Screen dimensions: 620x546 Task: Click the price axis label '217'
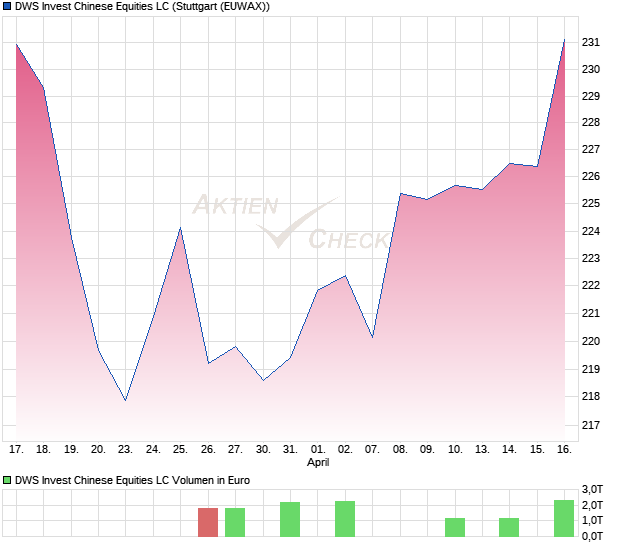tap(591, 425)
